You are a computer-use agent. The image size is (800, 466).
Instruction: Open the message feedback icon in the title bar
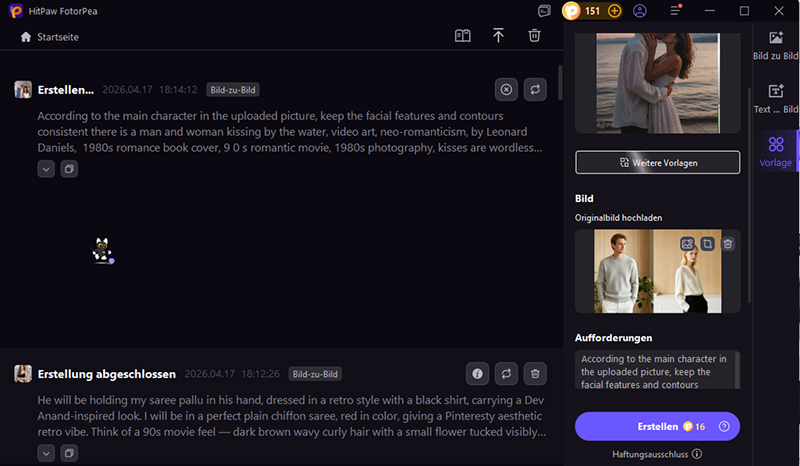click(x=544, y=11)
